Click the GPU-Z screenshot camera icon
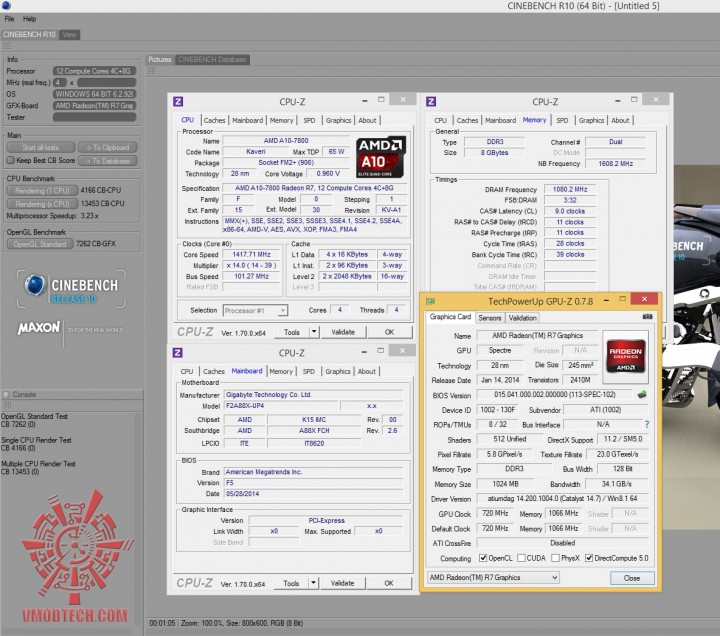Screen dimensions: 720x636 tap(647, 317)
